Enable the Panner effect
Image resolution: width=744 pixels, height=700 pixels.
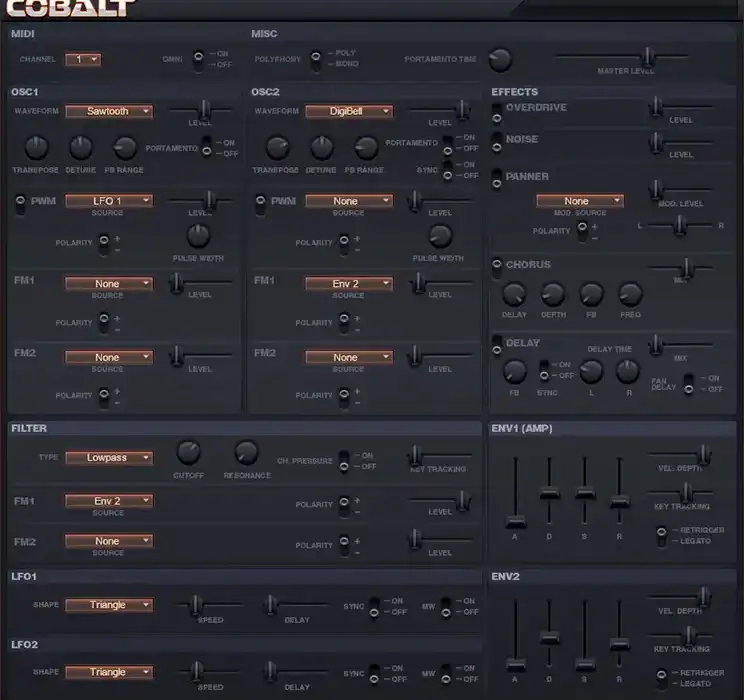pos(496,179)
